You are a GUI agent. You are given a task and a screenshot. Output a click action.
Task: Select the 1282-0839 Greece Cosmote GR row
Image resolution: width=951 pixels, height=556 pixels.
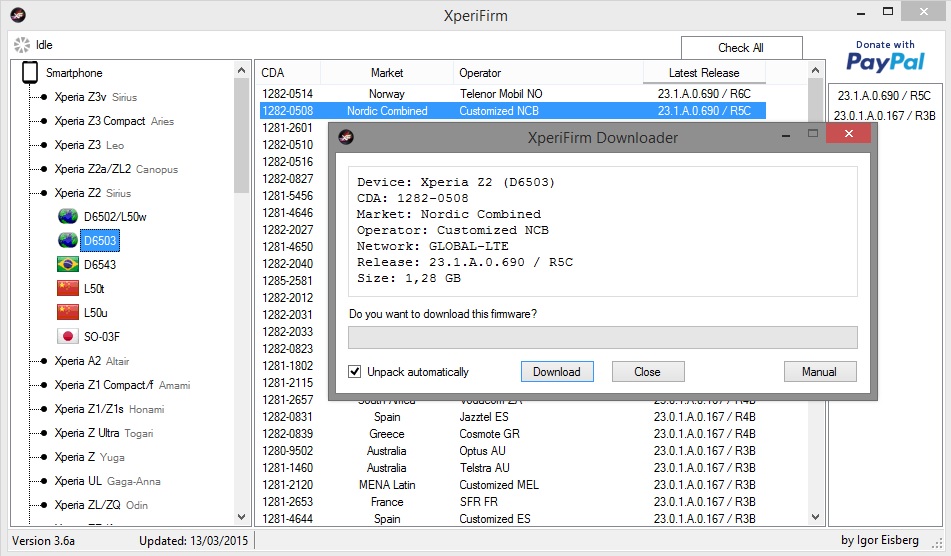tap(512, 434)
